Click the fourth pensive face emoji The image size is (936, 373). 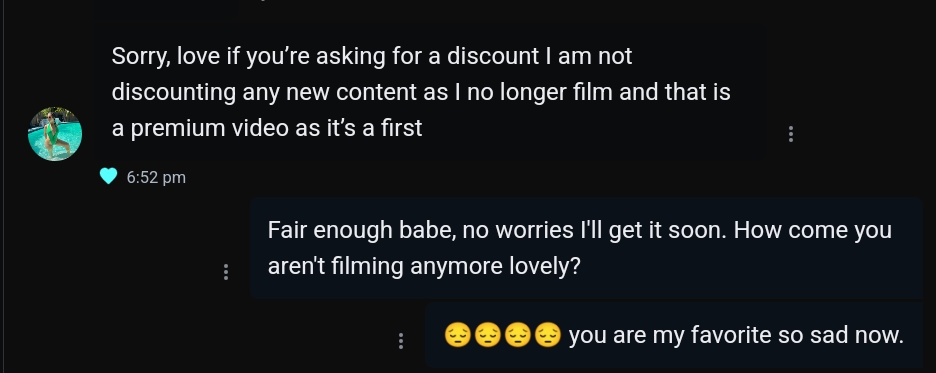(x=547, y=335)
